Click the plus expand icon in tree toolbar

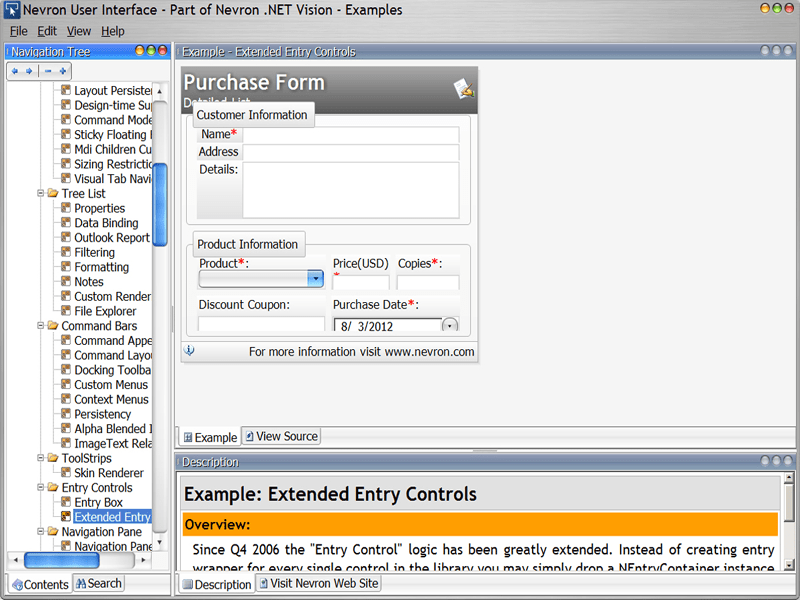tap(63, 71)
